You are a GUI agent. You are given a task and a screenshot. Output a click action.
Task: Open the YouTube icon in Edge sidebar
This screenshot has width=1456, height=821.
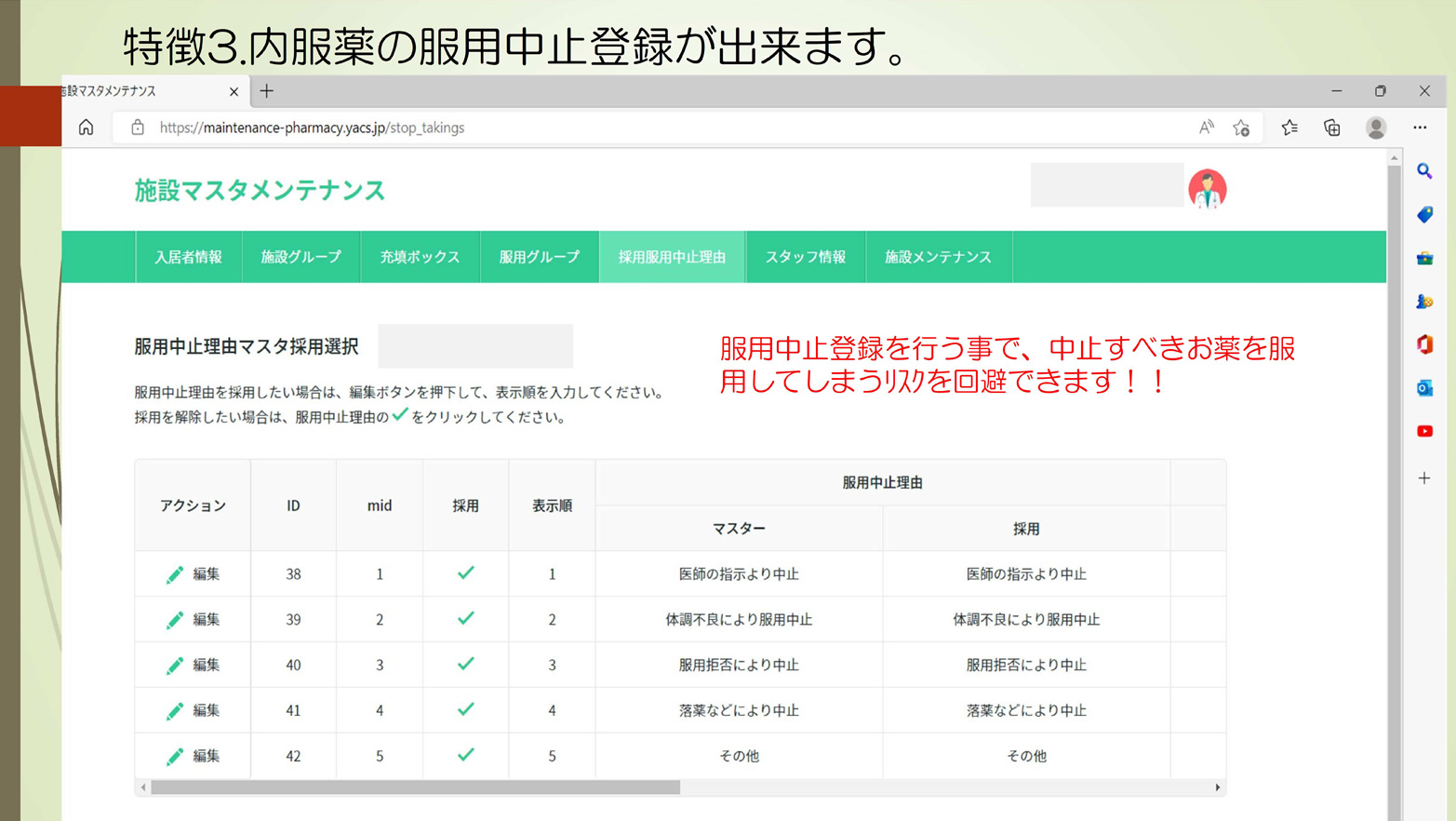1424,431
